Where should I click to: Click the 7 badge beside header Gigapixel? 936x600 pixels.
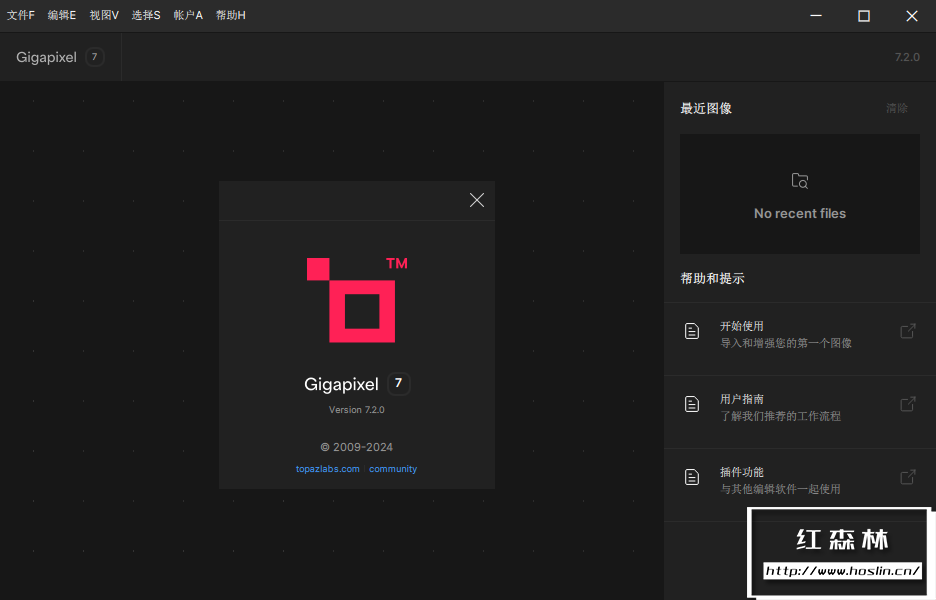[x=94, y=57]
